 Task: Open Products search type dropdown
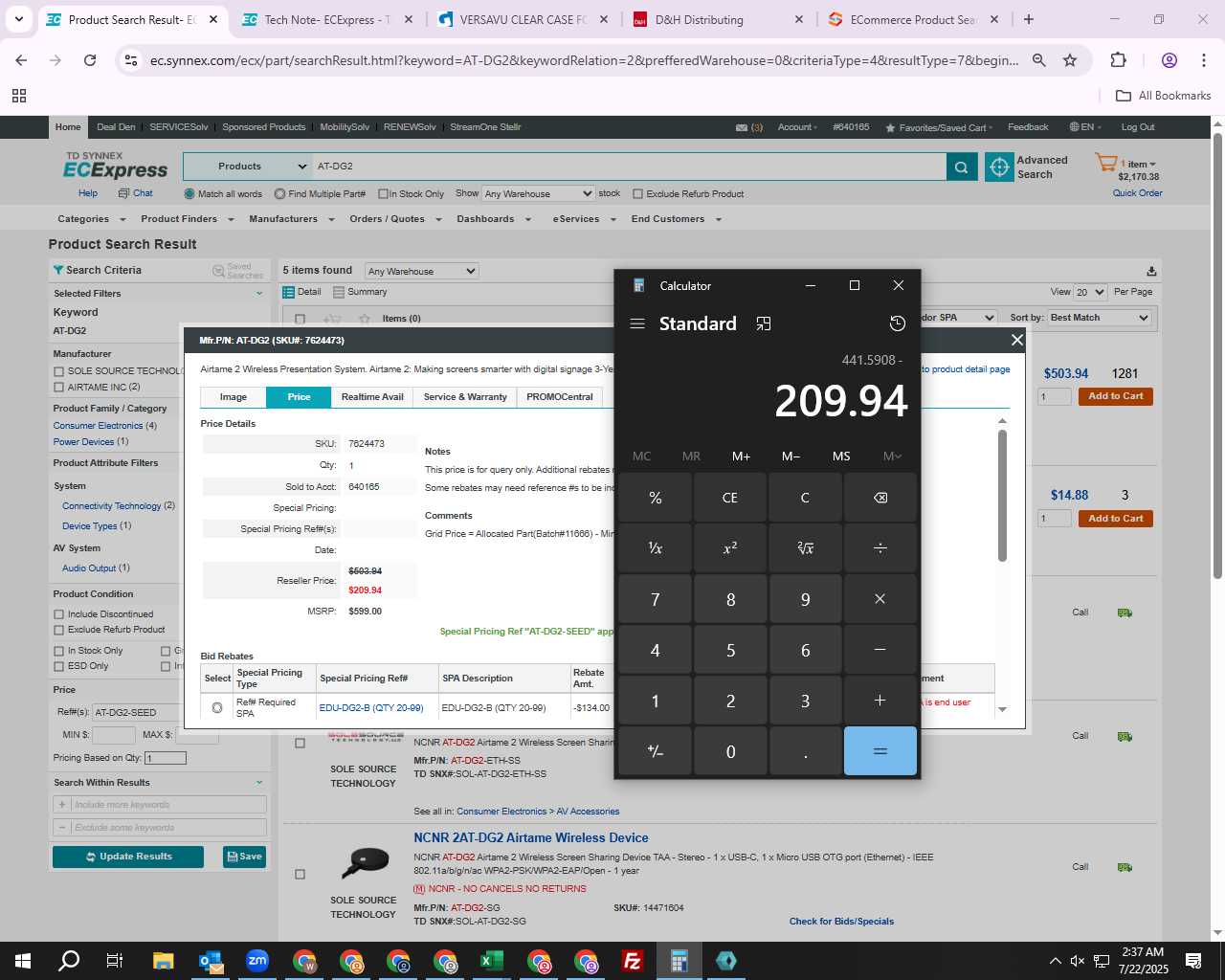click(248, 167)
